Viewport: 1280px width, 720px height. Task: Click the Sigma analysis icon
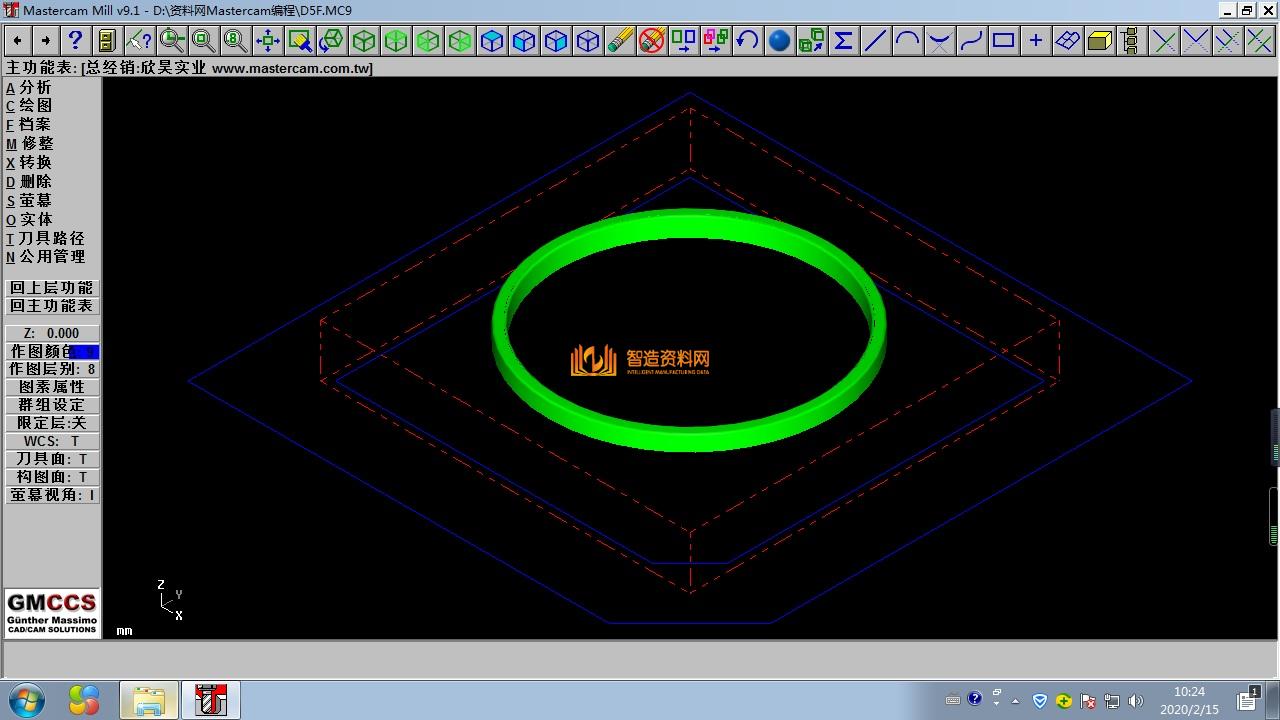(x=843, y=41)
